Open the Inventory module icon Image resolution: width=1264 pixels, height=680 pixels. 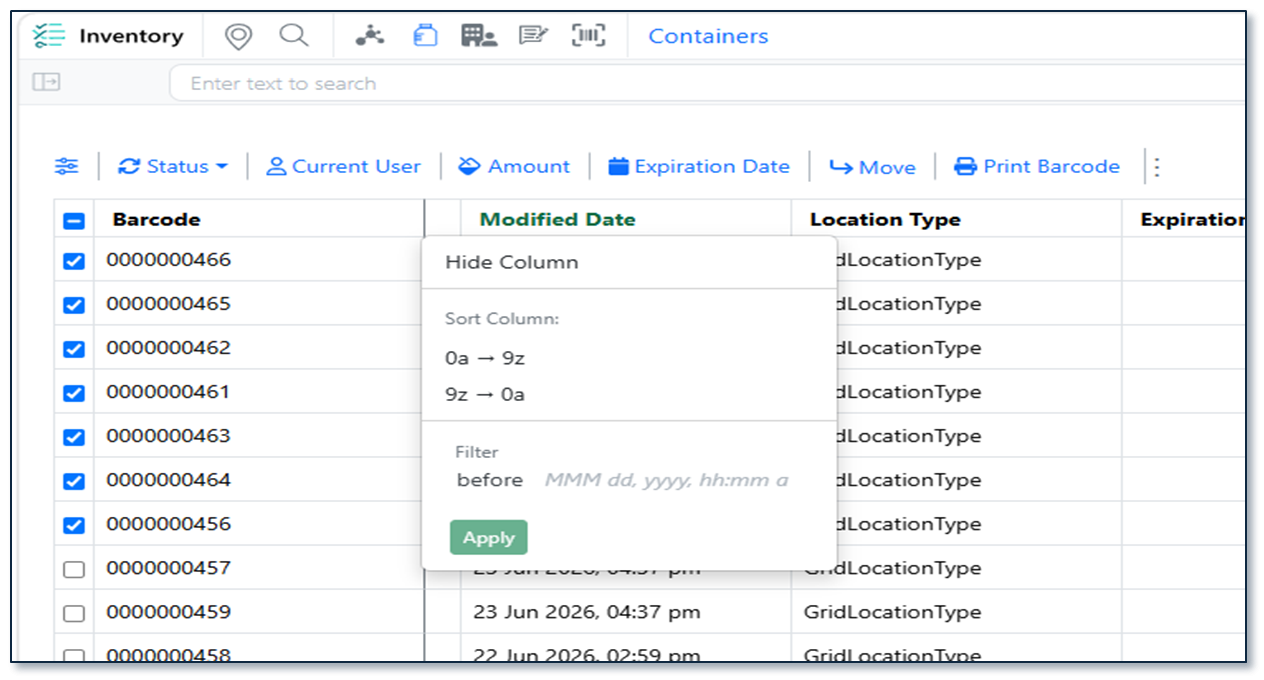(47, 36)
